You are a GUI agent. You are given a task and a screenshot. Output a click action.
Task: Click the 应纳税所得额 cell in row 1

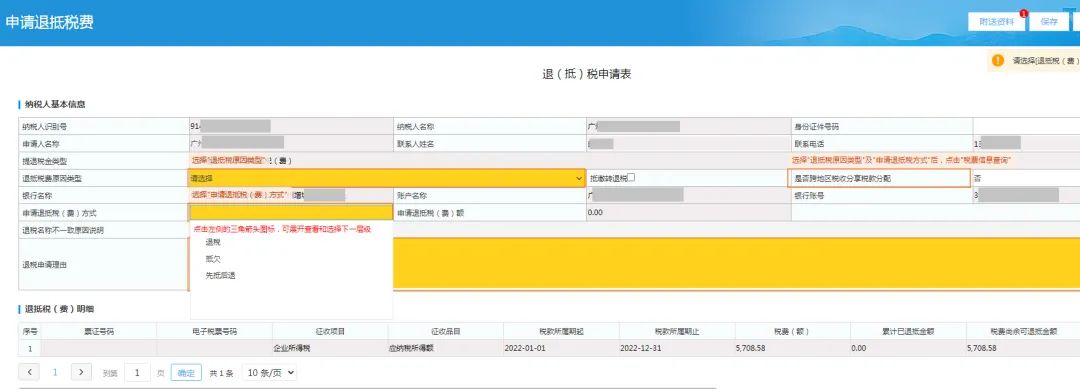pos(446,348)
